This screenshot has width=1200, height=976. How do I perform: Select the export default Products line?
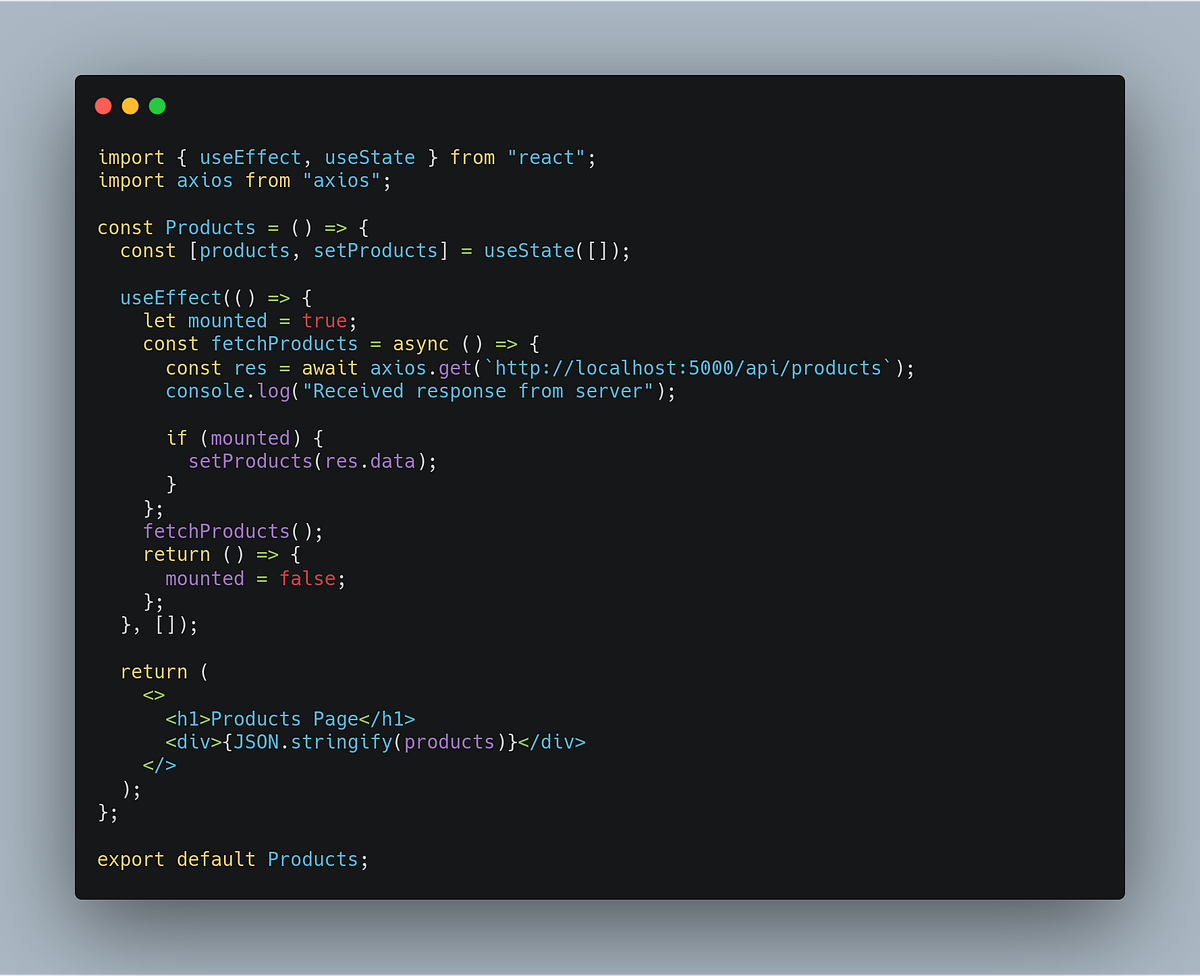point(232,859)
